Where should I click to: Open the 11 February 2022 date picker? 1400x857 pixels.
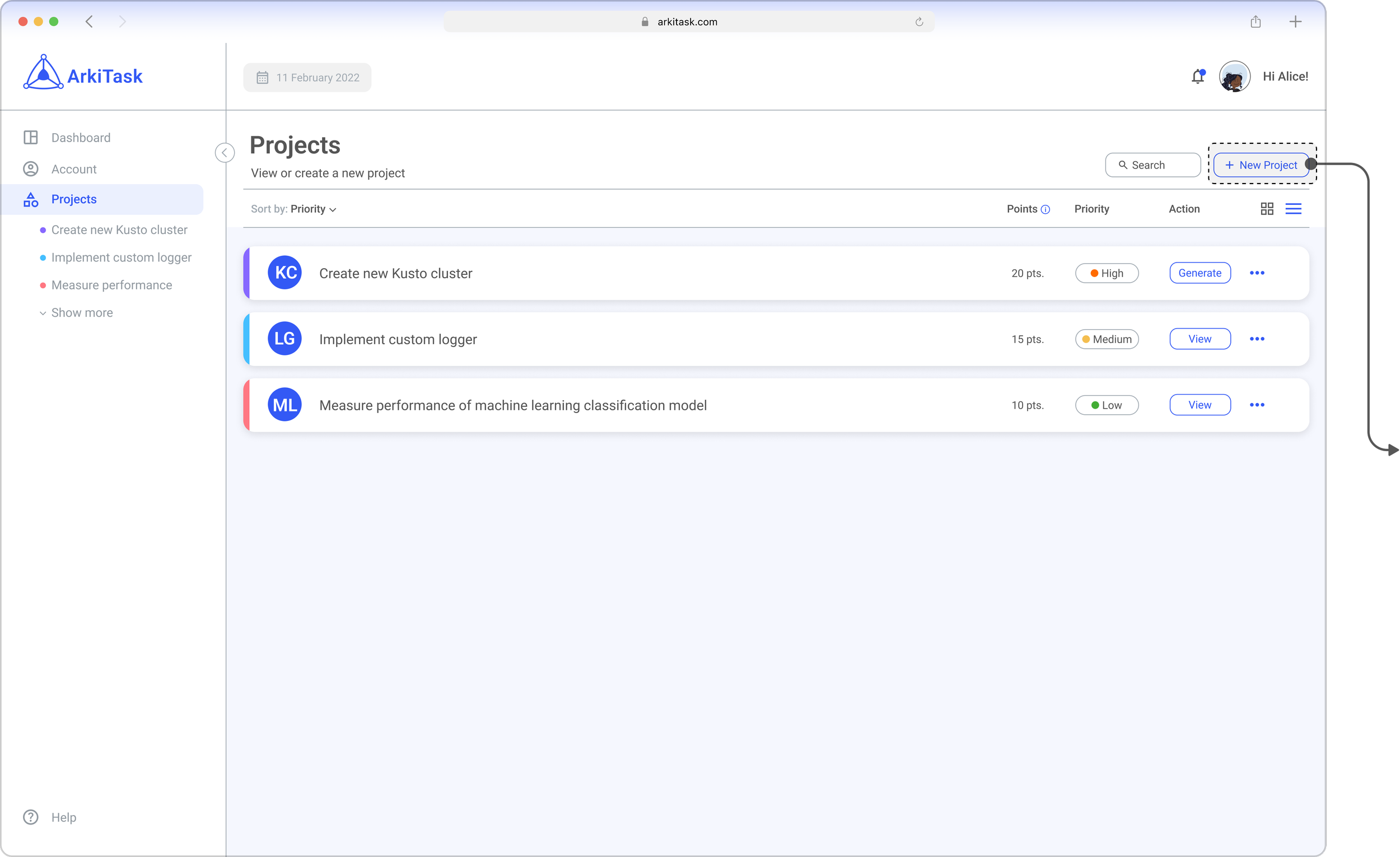307,78
